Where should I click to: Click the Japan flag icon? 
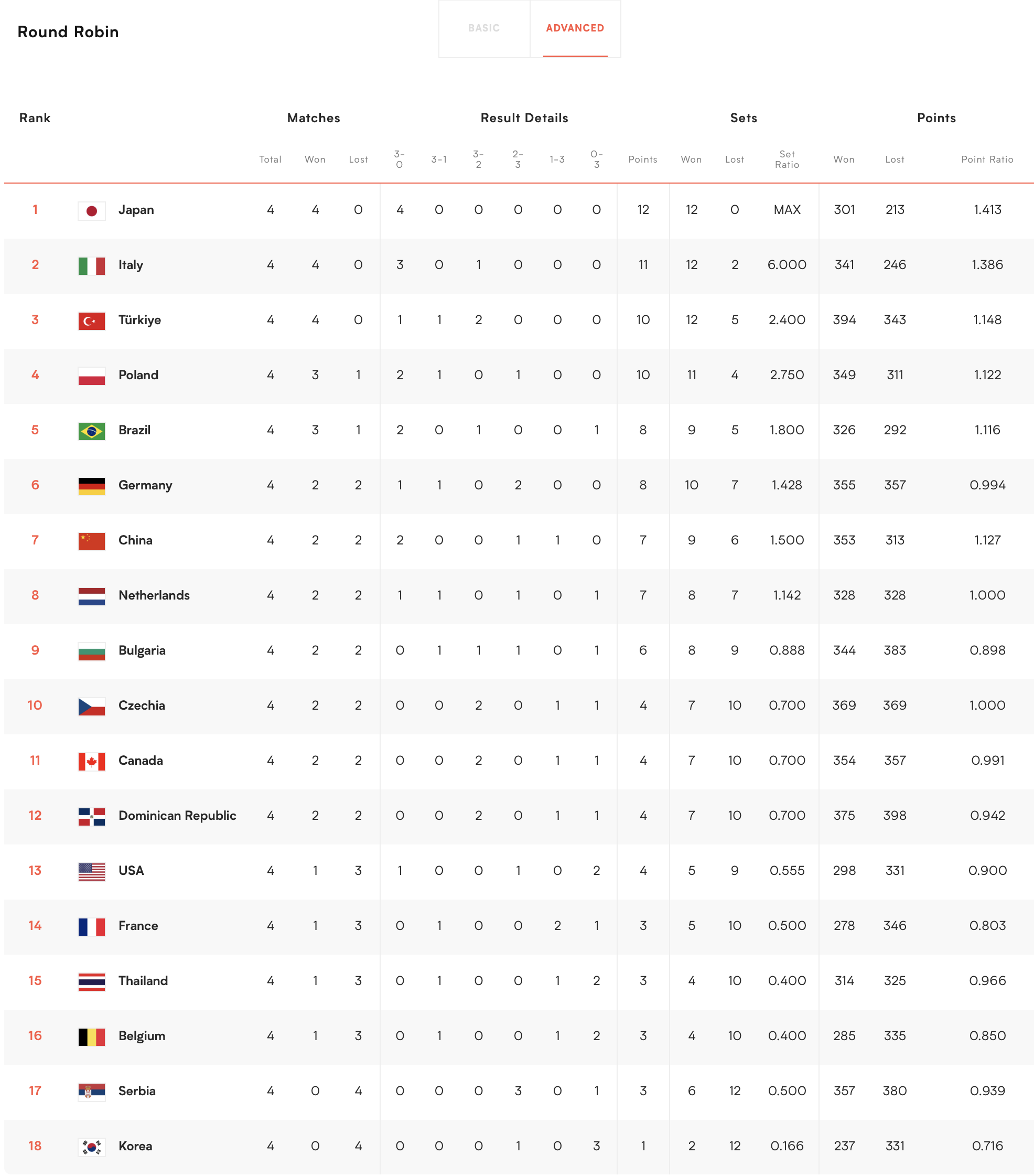(x=91, y=210)
